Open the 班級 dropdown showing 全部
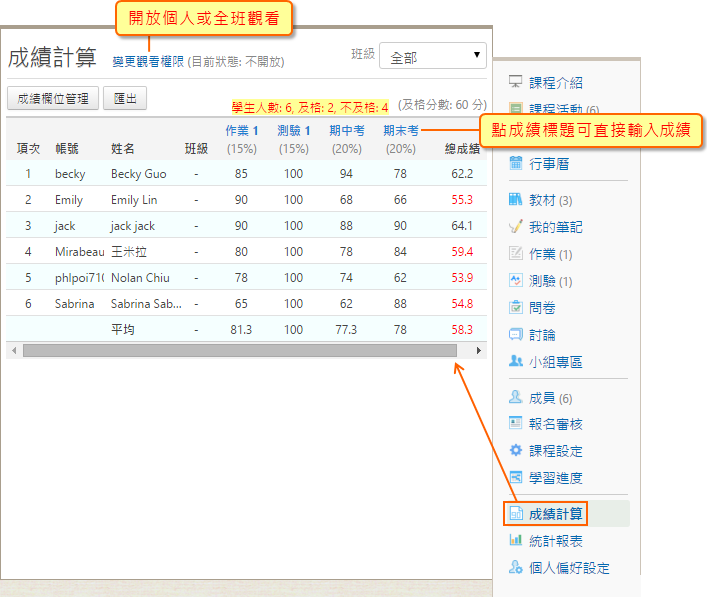Screen dimensions: 707x597 click(432, 56)
